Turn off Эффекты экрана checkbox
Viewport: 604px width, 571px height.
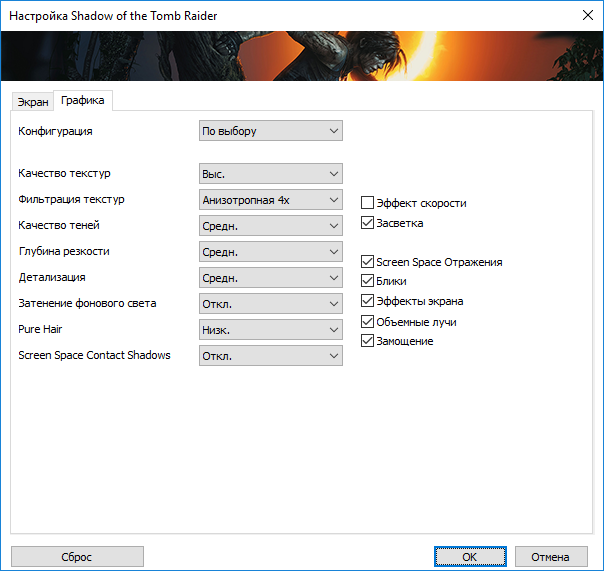pos(368,301)
